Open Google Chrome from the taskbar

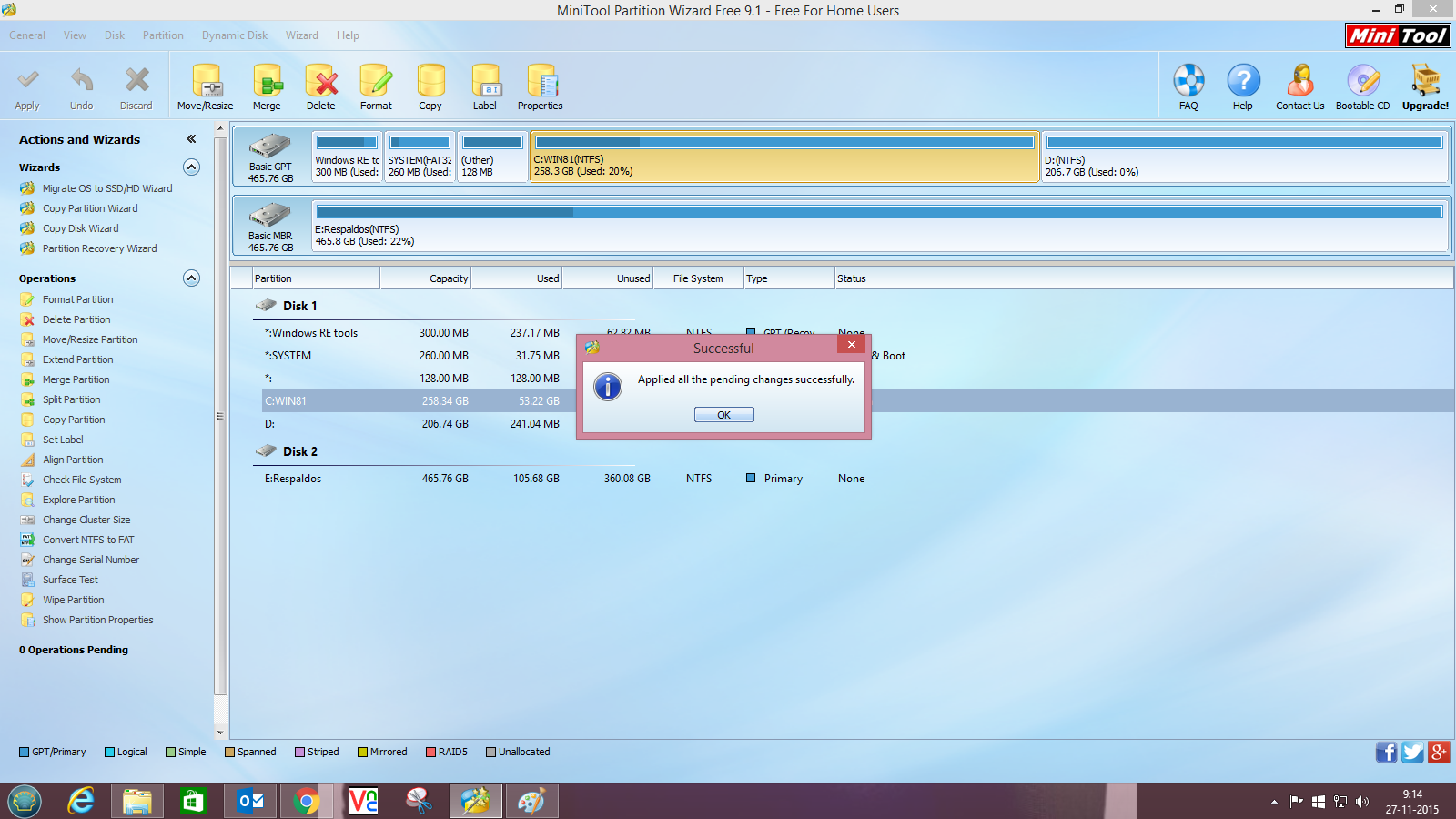pos(307,801)
